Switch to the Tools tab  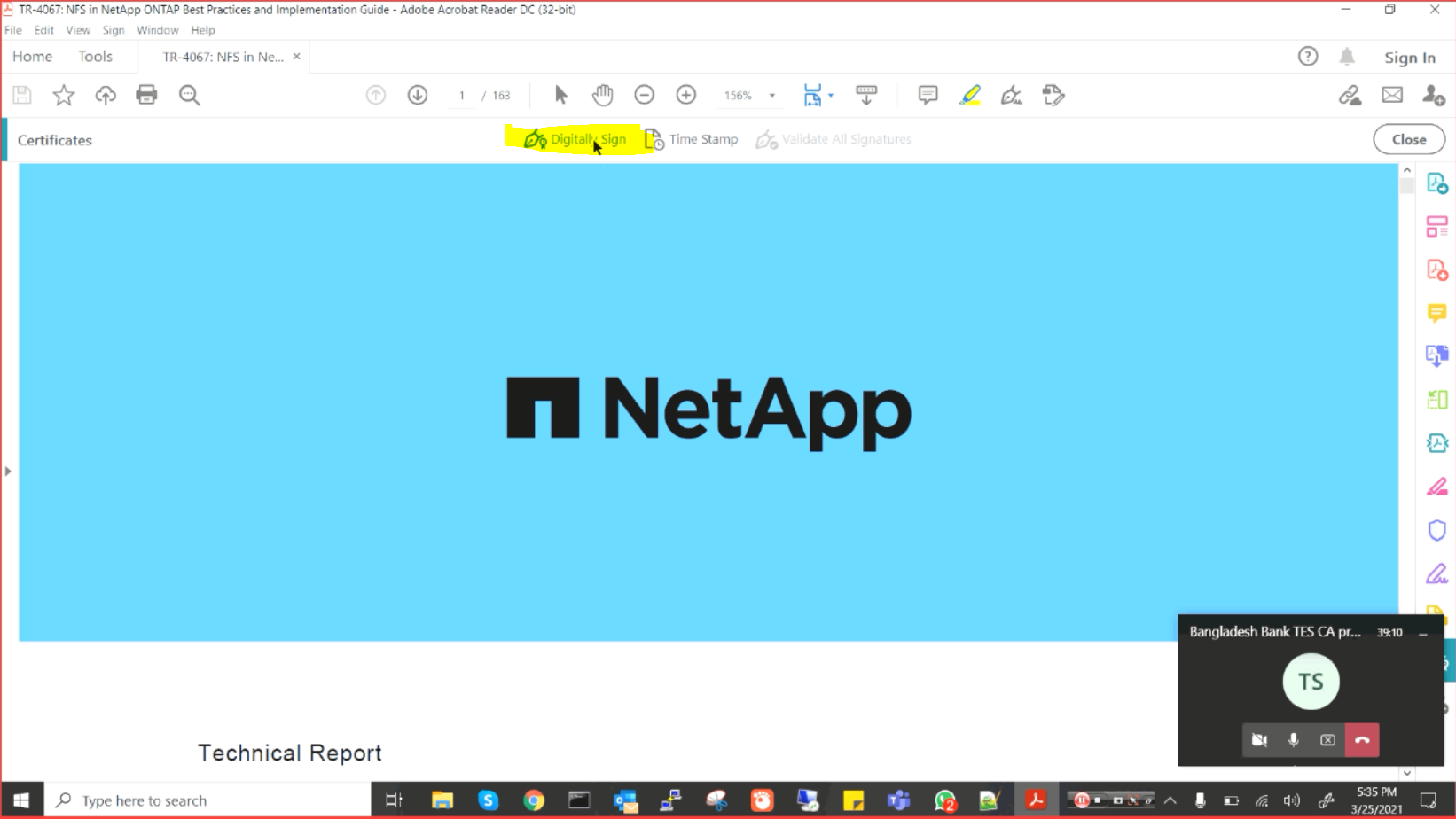[95, 57]
